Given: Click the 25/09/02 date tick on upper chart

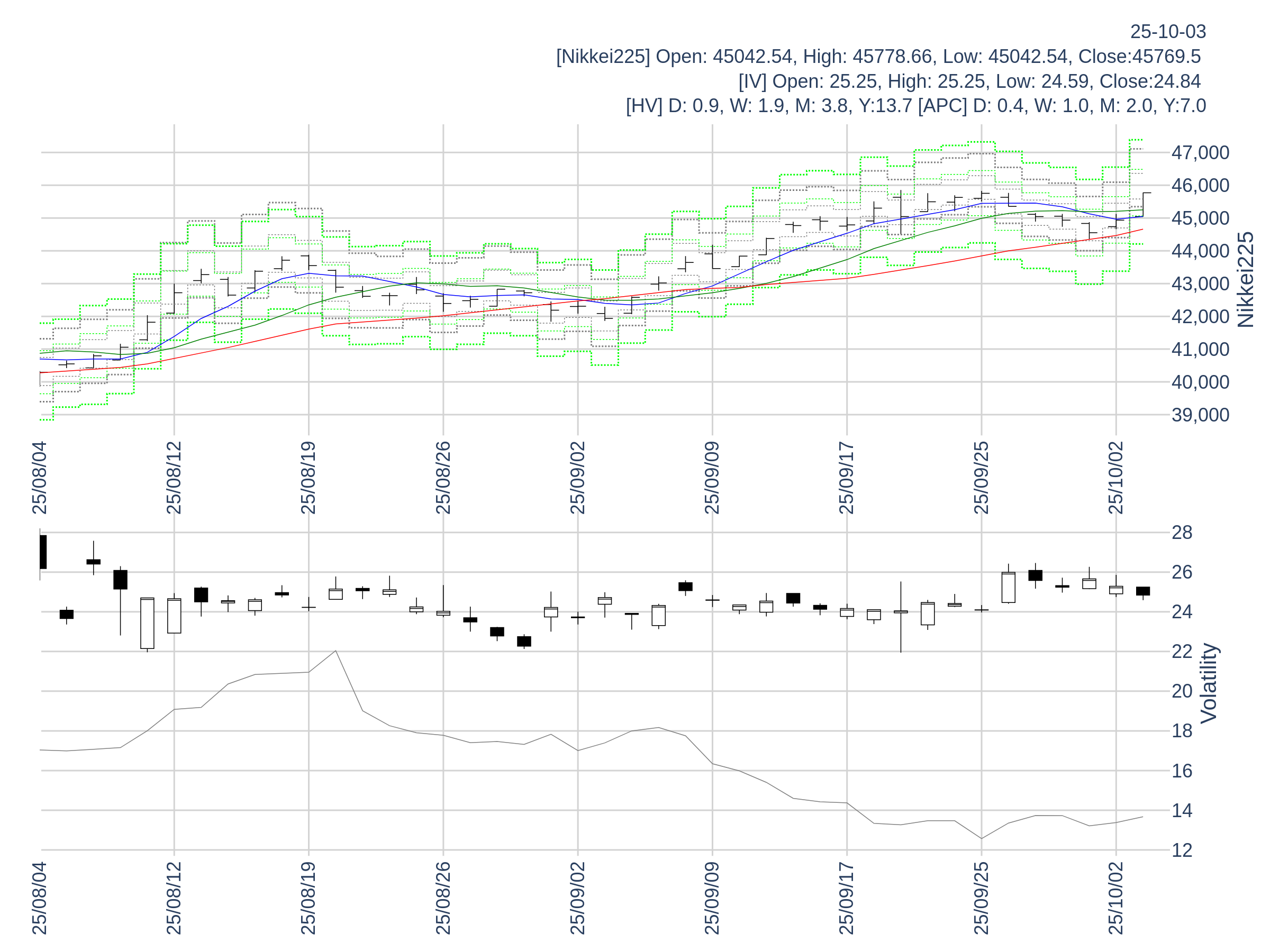Looking at the screenshot, I should tap(578, 478).
